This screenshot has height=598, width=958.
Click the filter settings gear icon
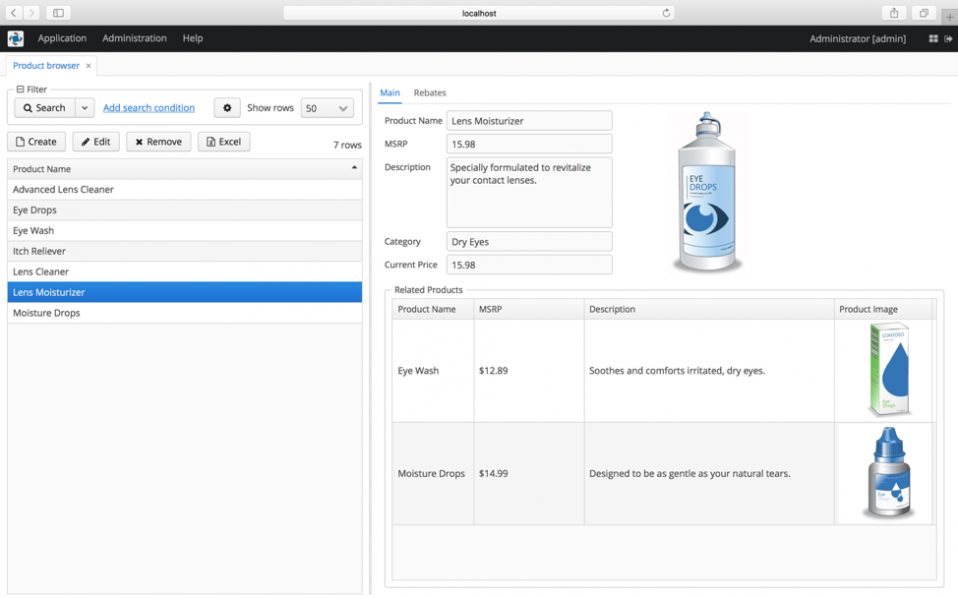pos(227,108)
